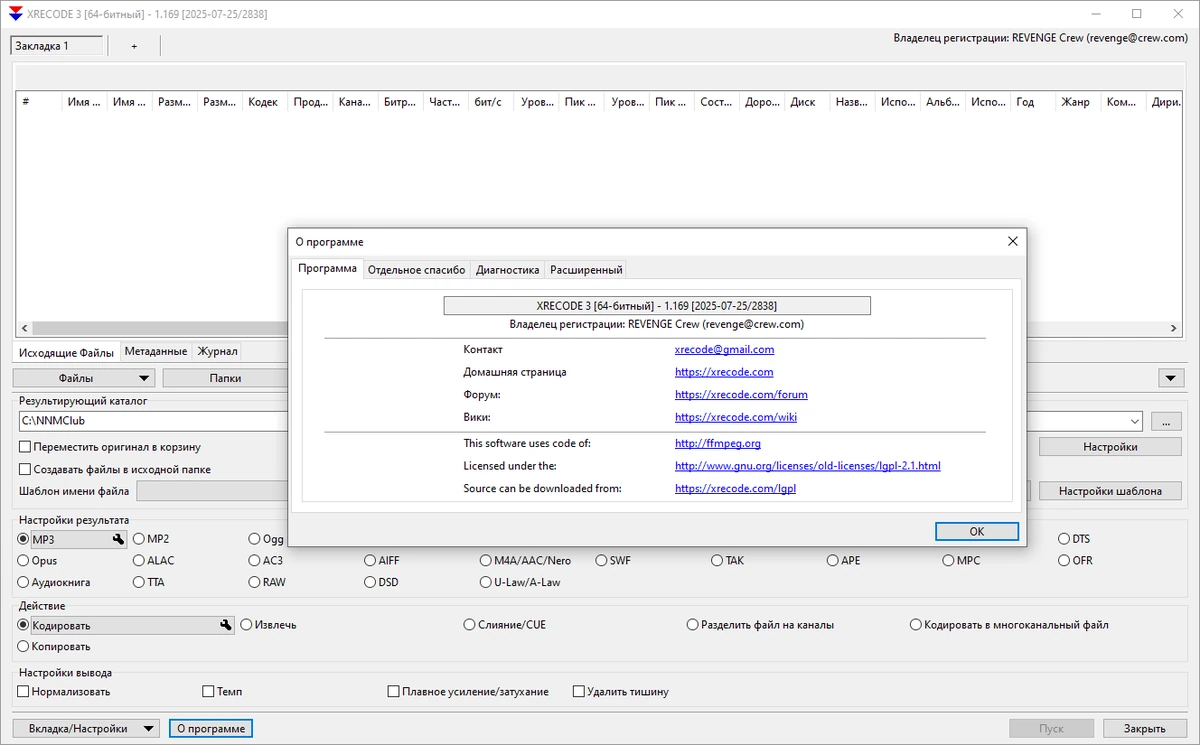Enable Переместить оригинал в корзину

110,447
